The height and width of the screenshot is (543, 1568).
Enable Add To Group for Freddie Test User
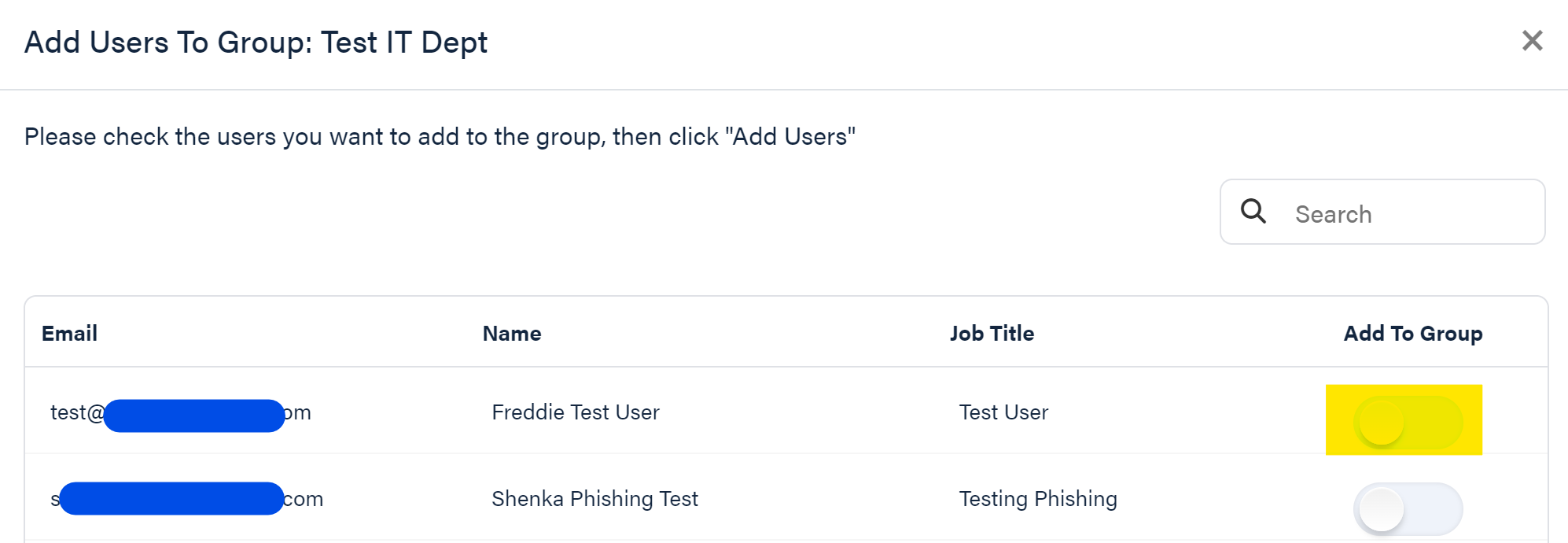tap(1408, 423)
